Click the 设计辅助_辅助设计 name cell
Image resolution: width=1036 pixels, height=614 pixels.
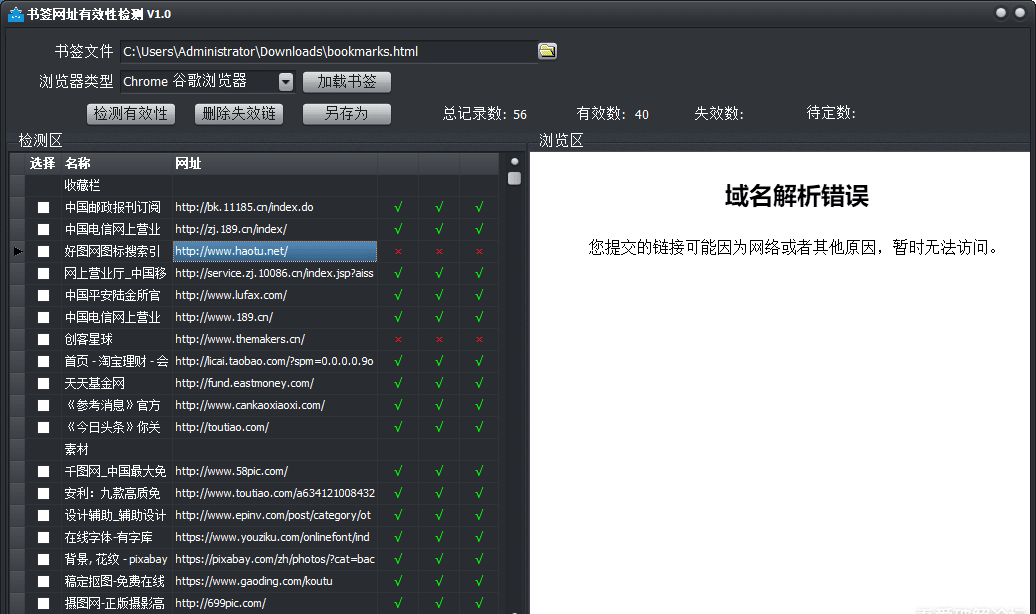[x=117, y=515]
